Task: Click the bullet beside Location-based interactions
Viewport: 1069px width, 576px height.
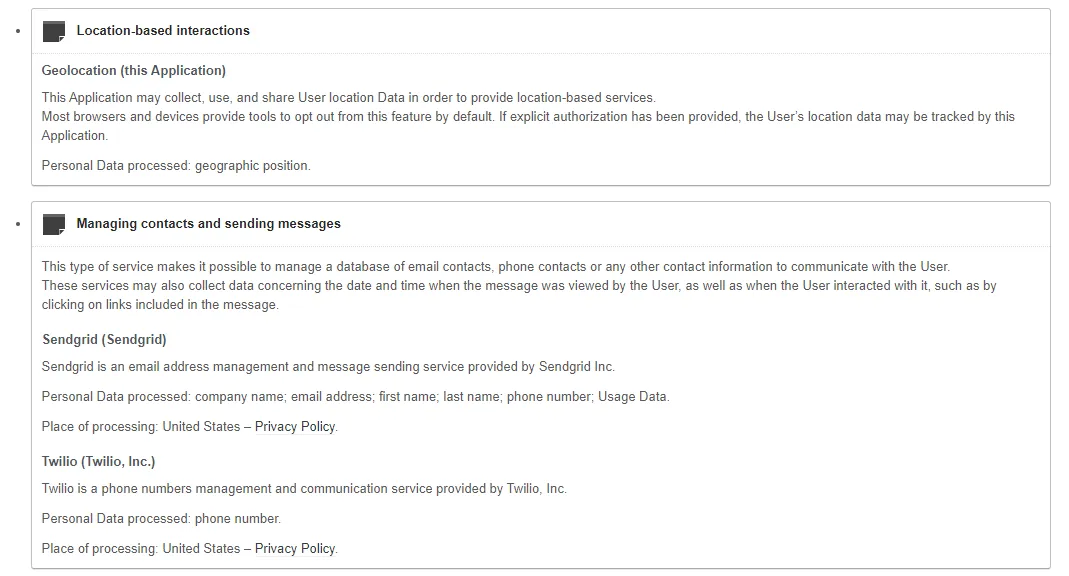Action: 19,31
